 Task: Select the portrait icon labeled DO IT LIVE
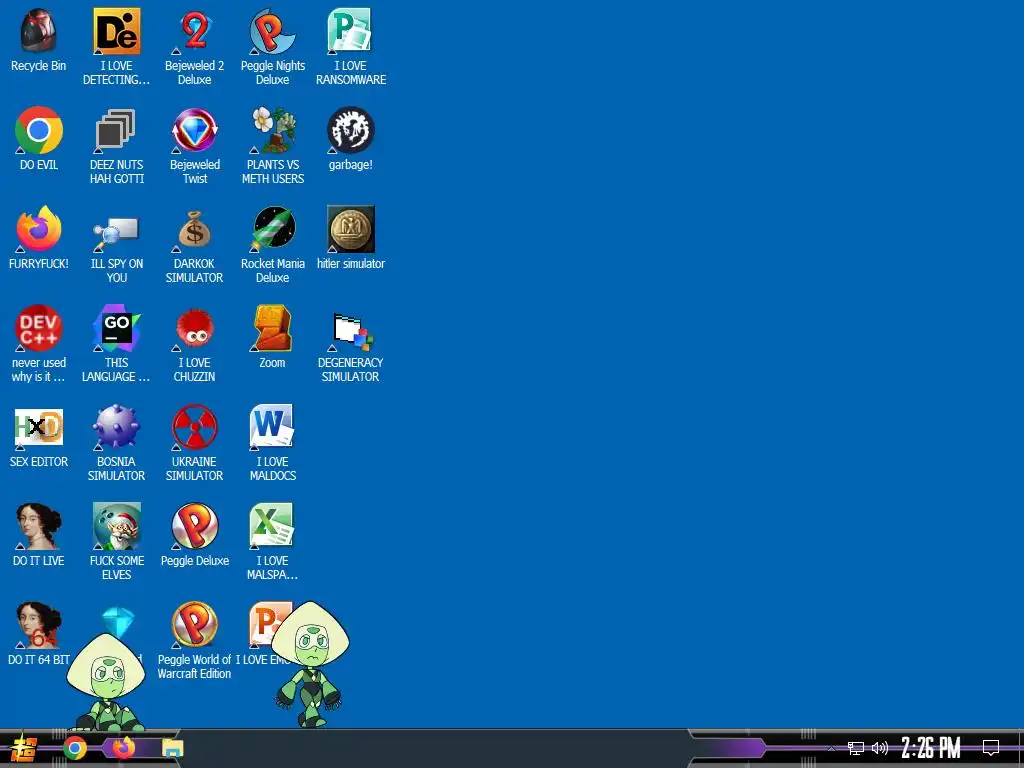click(39, 526)
